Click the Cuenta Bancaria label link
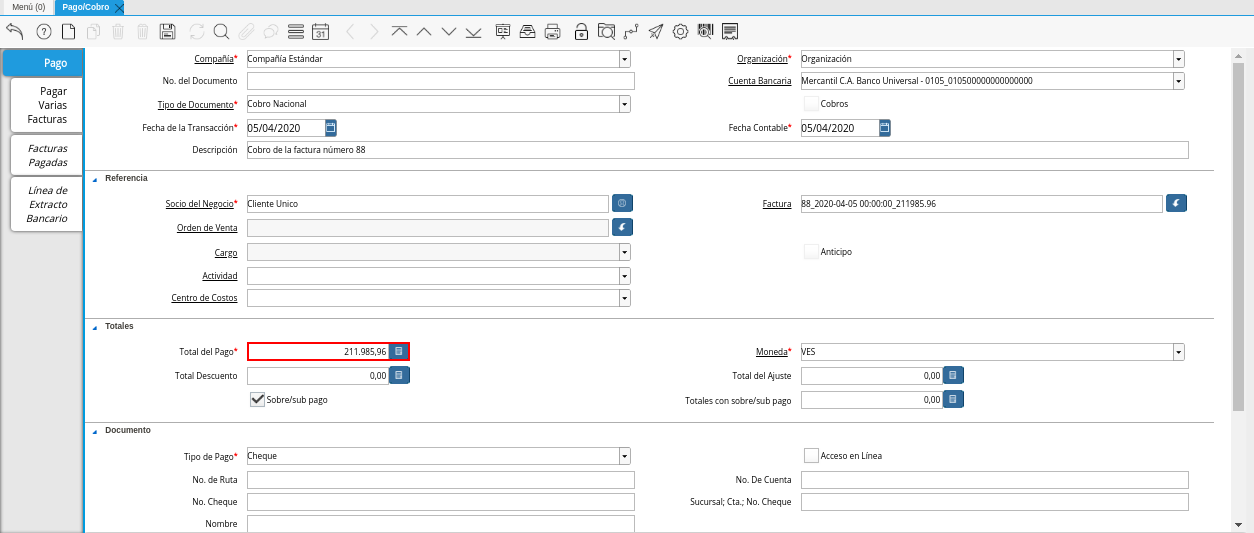The height and width of the screenshot is (533, 1254). (759, 81)
